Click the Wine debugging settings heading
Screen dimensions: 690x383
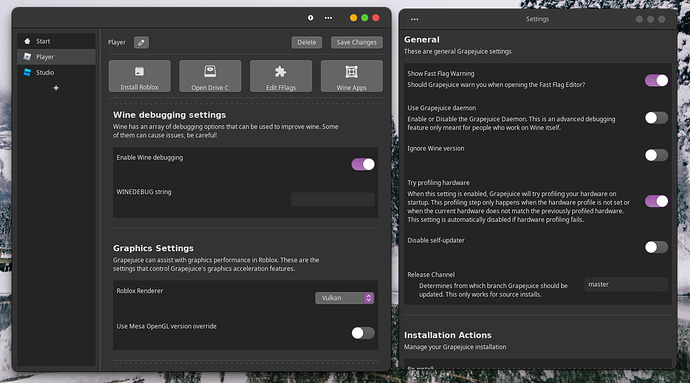click(x=169, y=115)
